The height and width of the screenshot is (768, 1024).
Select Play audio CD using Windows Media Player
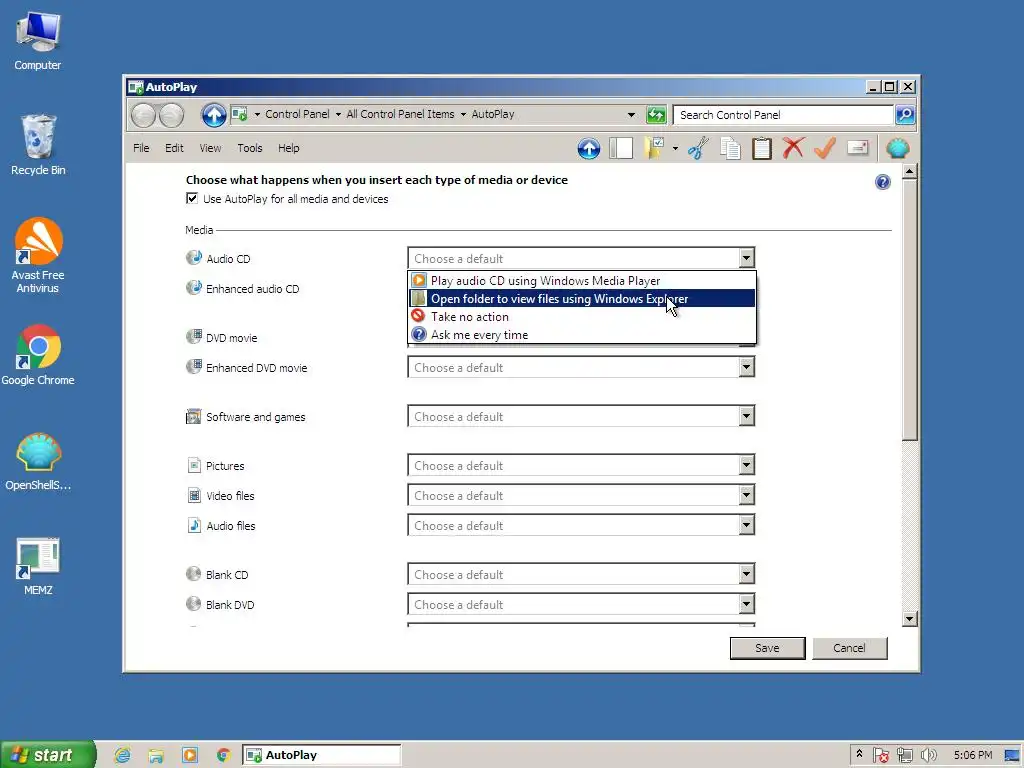click(582, 281)
